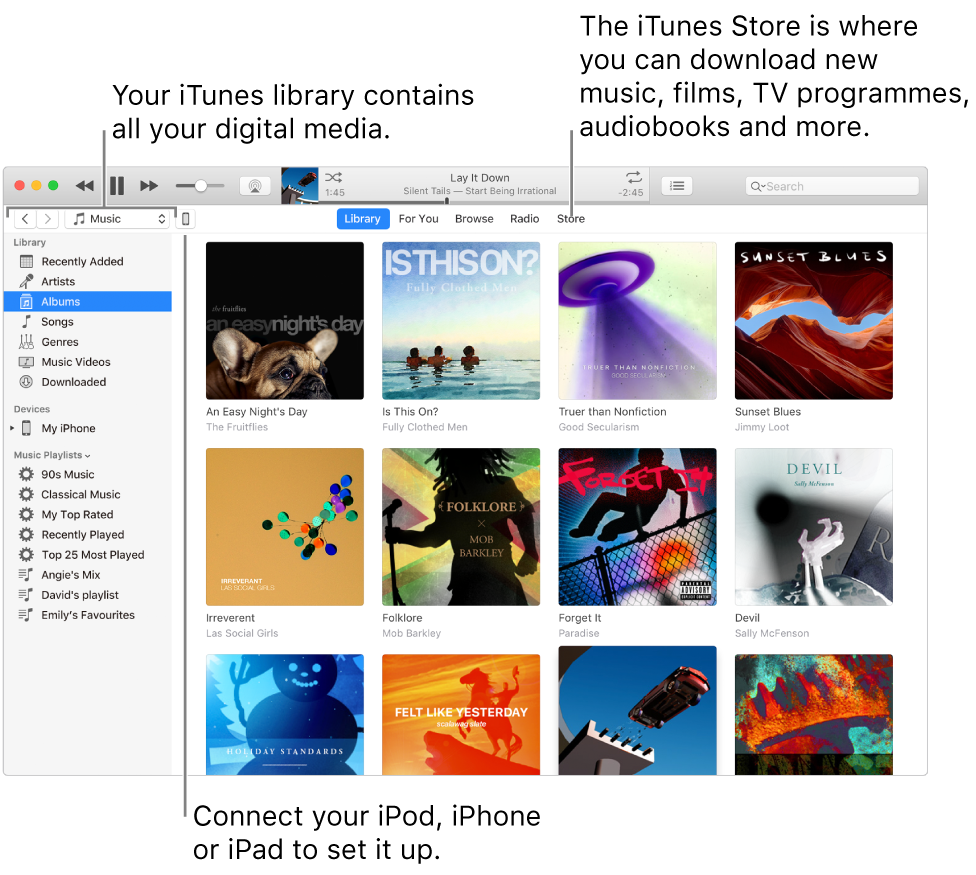Open the My Top Rated playlist

click(88, 515)
